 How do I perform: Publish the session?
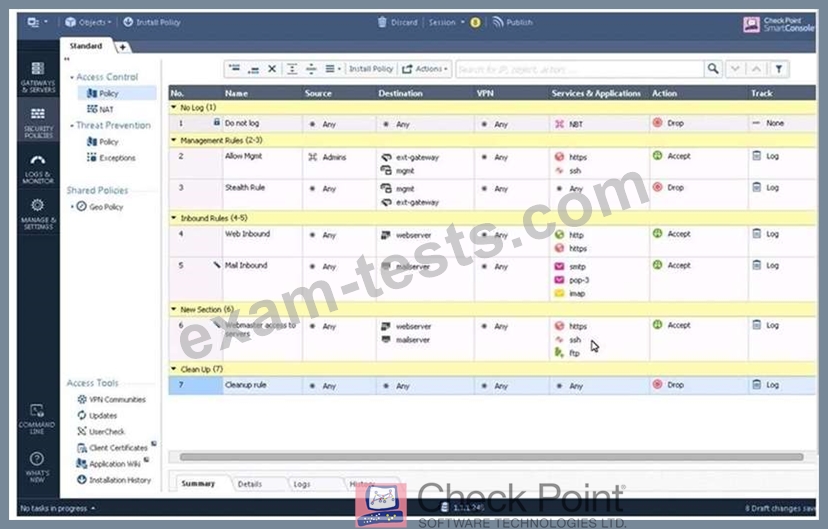tap(513, 22)
